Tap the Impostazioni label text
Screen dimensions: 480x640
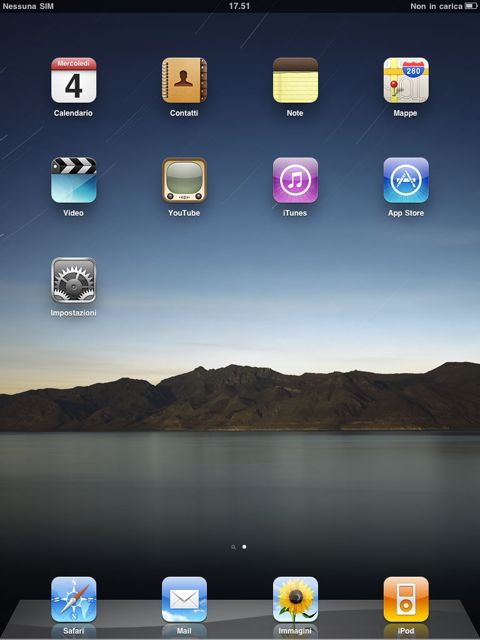[x=73, y=313]
